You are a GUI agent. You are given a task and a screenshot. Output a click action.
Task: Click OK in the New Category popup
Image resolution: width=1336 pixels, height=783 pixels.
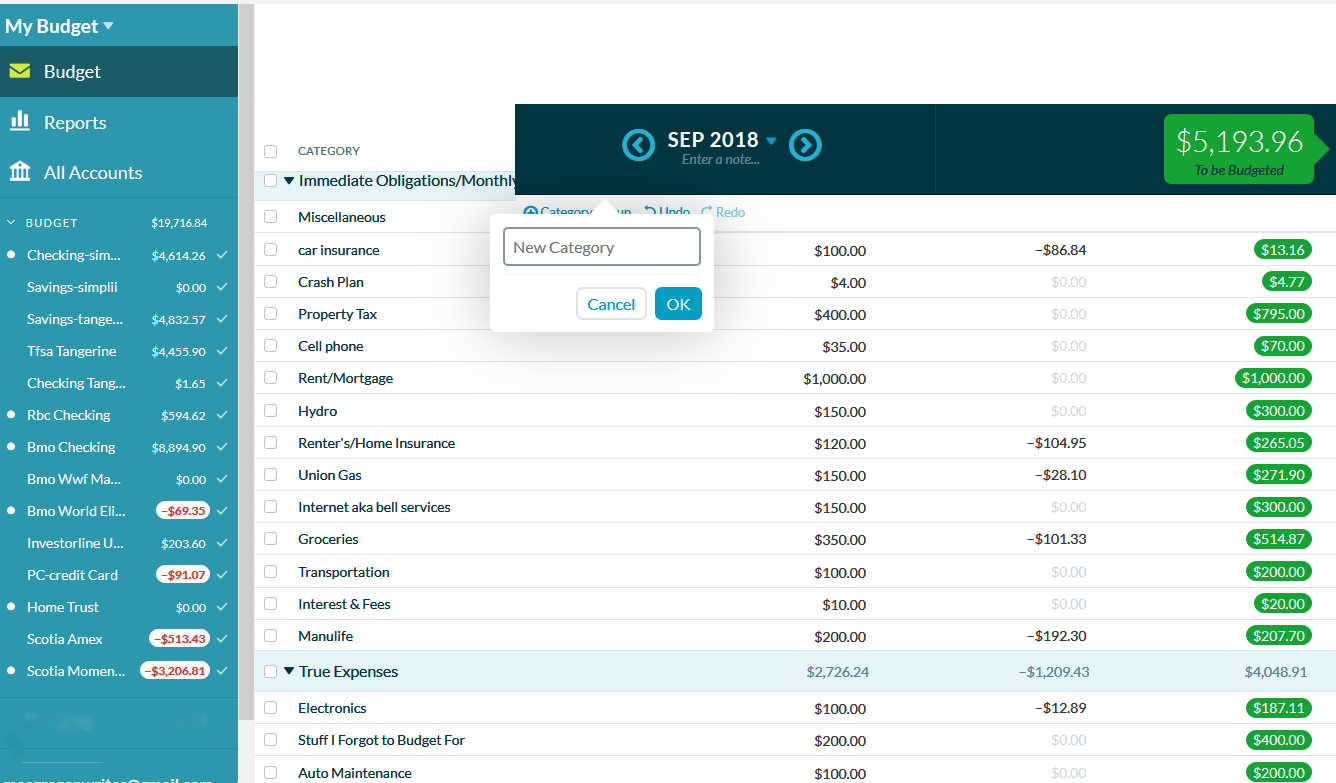(678, 304)
